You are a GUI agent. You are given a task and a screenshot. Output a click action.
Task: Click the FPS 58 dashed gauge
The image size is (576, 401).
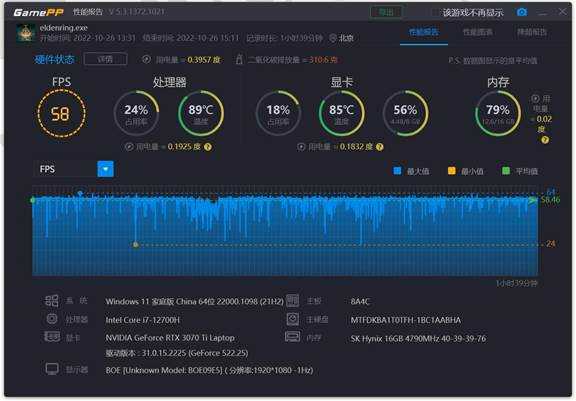point(61,113)
